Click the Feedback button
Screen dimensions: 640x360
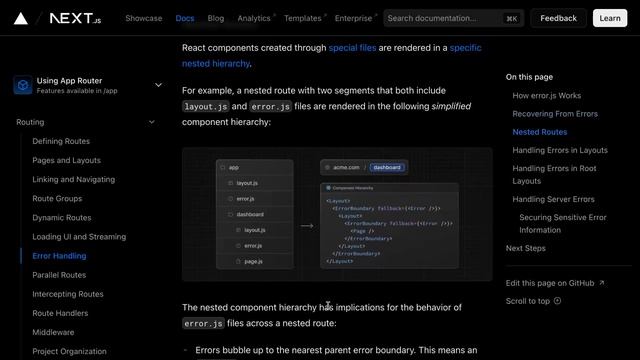point(558,18)
